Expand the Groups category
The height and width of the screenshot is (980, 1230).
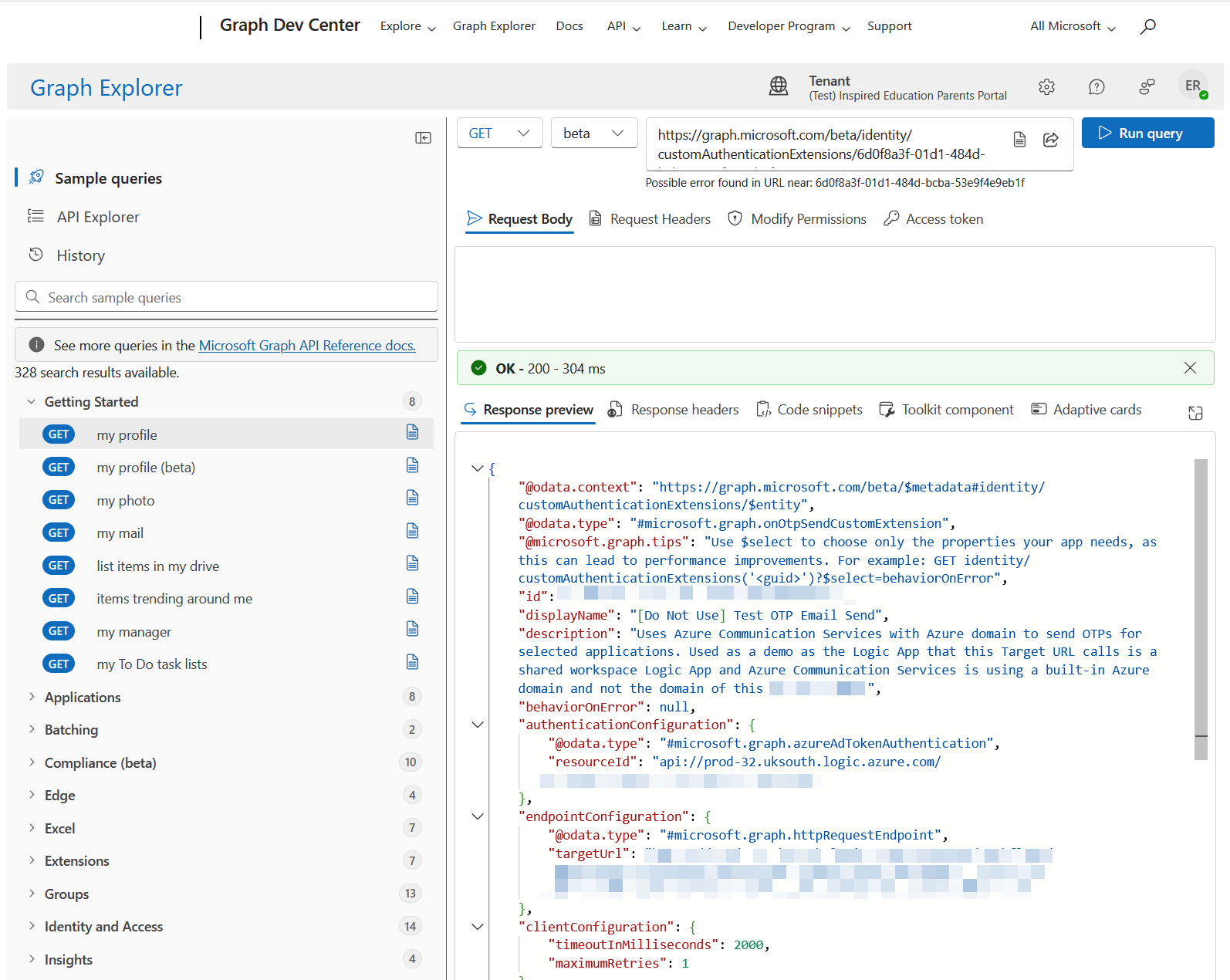pos(32,894)
